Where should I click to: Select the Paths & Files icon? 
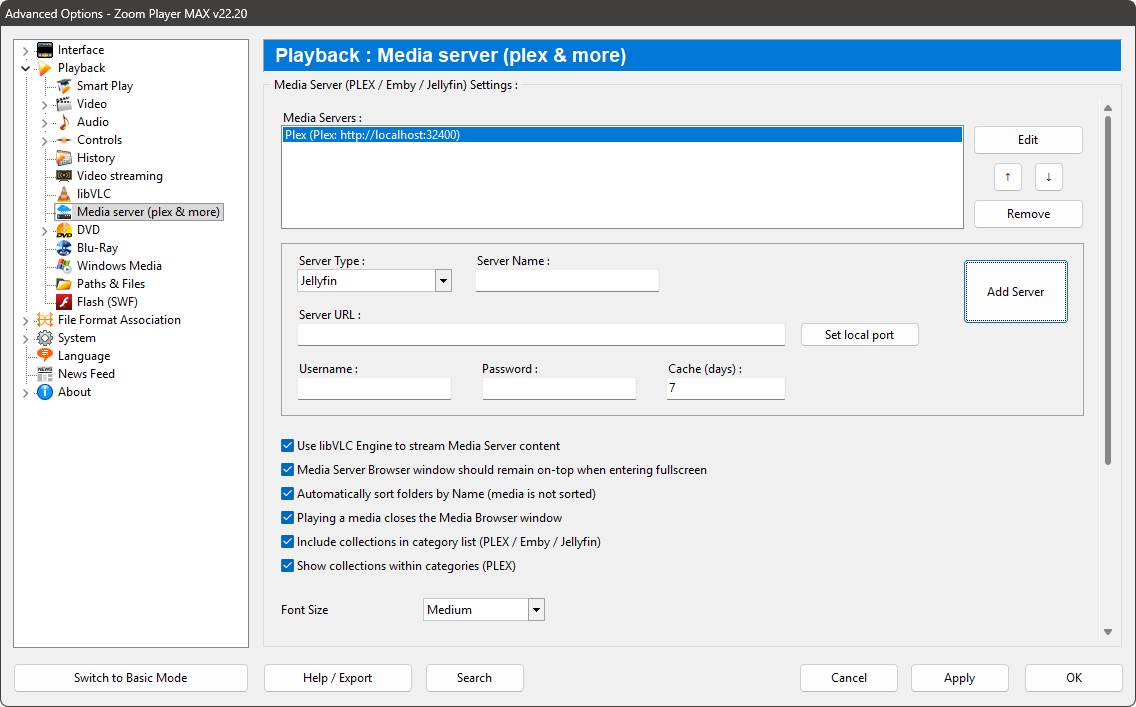click(x=62, y=283)
